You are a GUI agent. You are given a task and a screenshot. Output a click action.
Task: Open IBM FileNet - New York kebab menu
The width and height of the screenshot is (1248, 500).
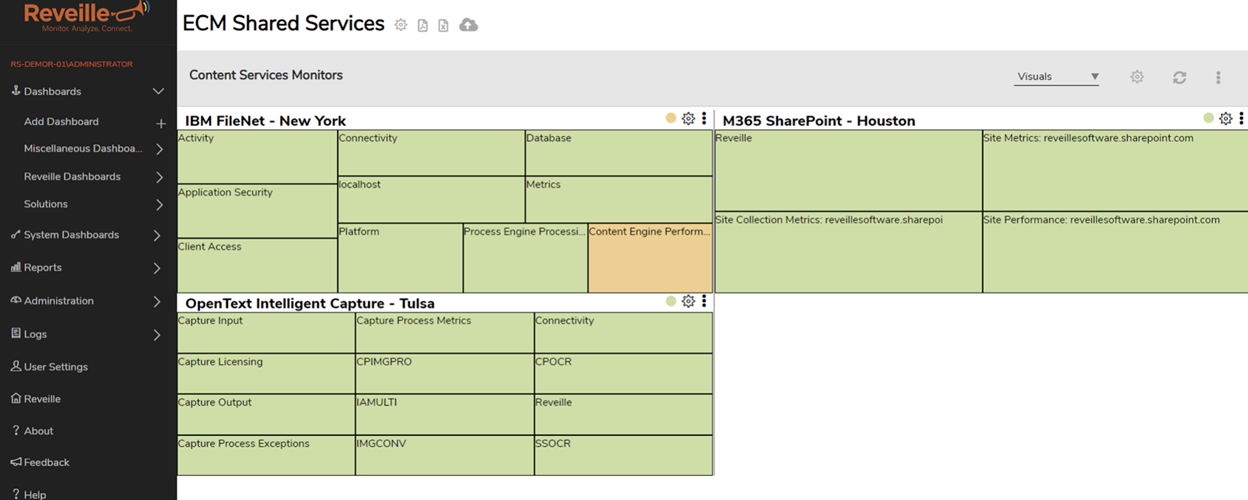click(x=704, y=119)
